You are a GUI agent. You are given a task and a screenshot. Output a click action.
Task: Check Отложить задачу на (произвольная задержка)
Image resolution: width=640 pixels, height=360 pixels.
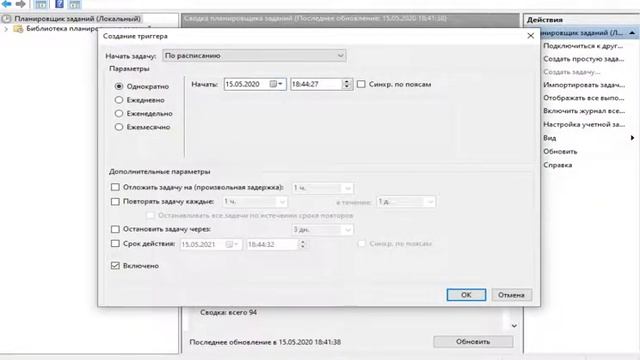[x=115, y=187]
